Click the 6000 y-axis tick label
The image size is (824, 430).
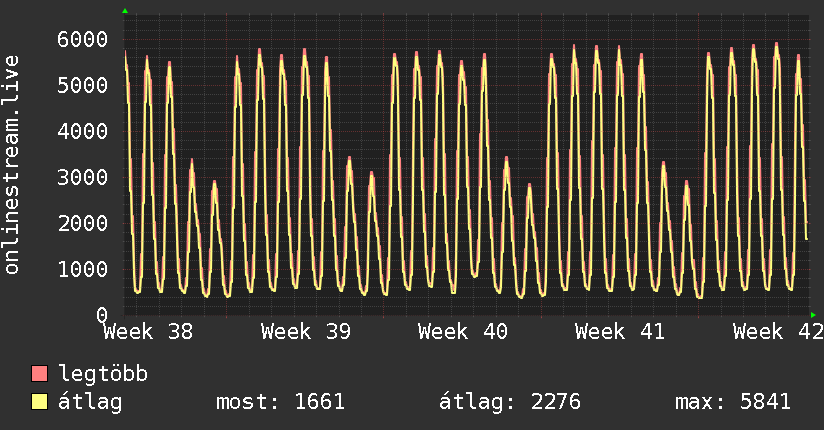pos(83,39)
